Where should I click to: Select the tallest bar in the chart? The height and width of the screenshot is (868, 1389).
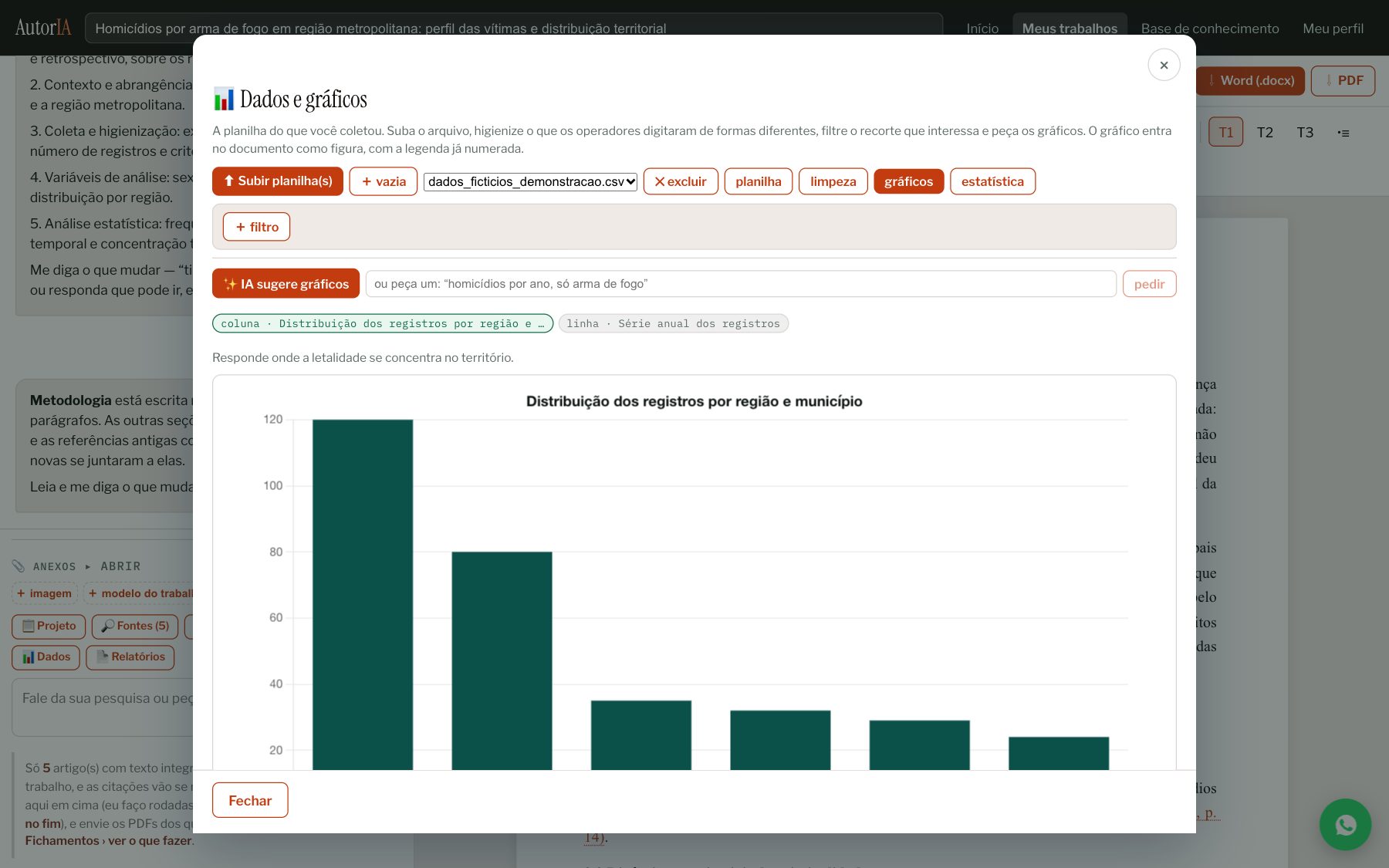click(363, 594)
